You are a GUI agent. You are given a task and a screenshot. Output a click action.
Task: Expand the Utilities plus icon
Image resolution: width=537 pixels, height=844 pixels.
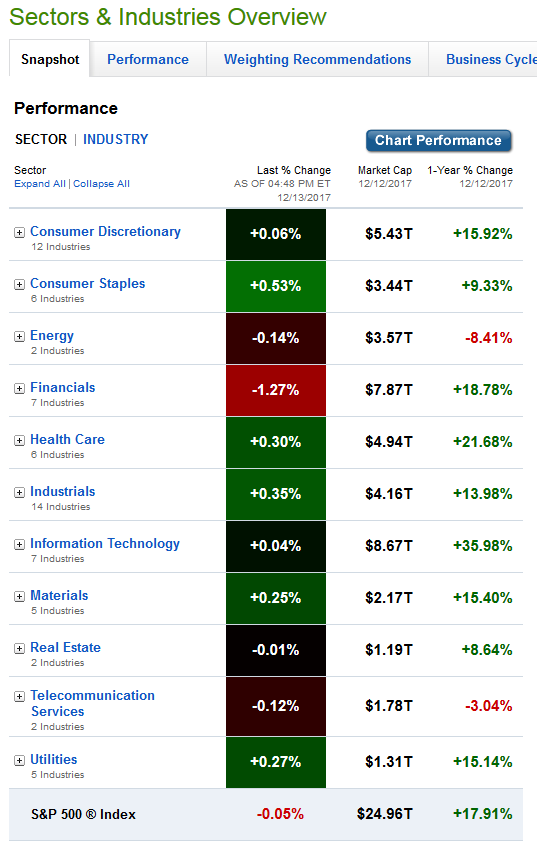pyautogui.click(x=19, y=761)
